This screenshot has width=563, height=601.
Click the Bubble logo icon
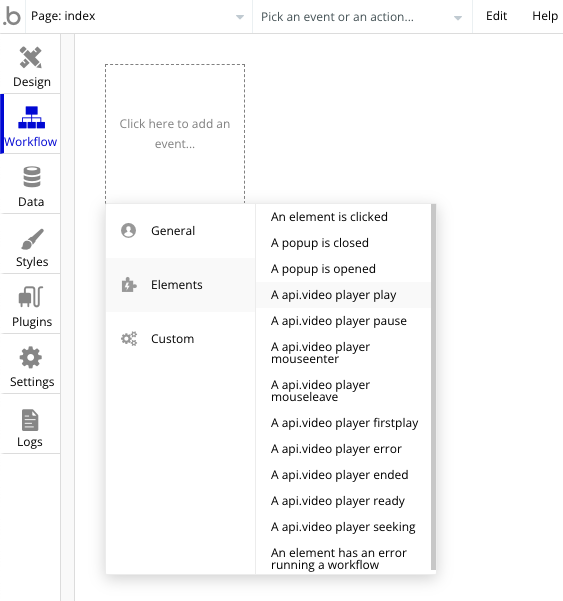[x=11, y=16]
